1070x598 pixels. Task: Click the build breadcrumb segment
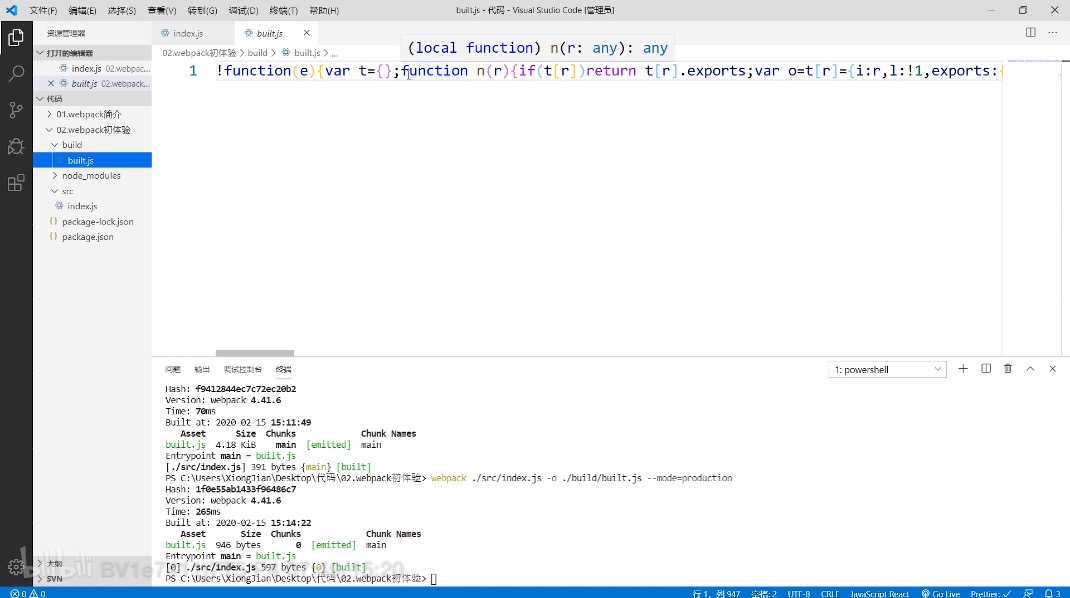click(257, 53)
